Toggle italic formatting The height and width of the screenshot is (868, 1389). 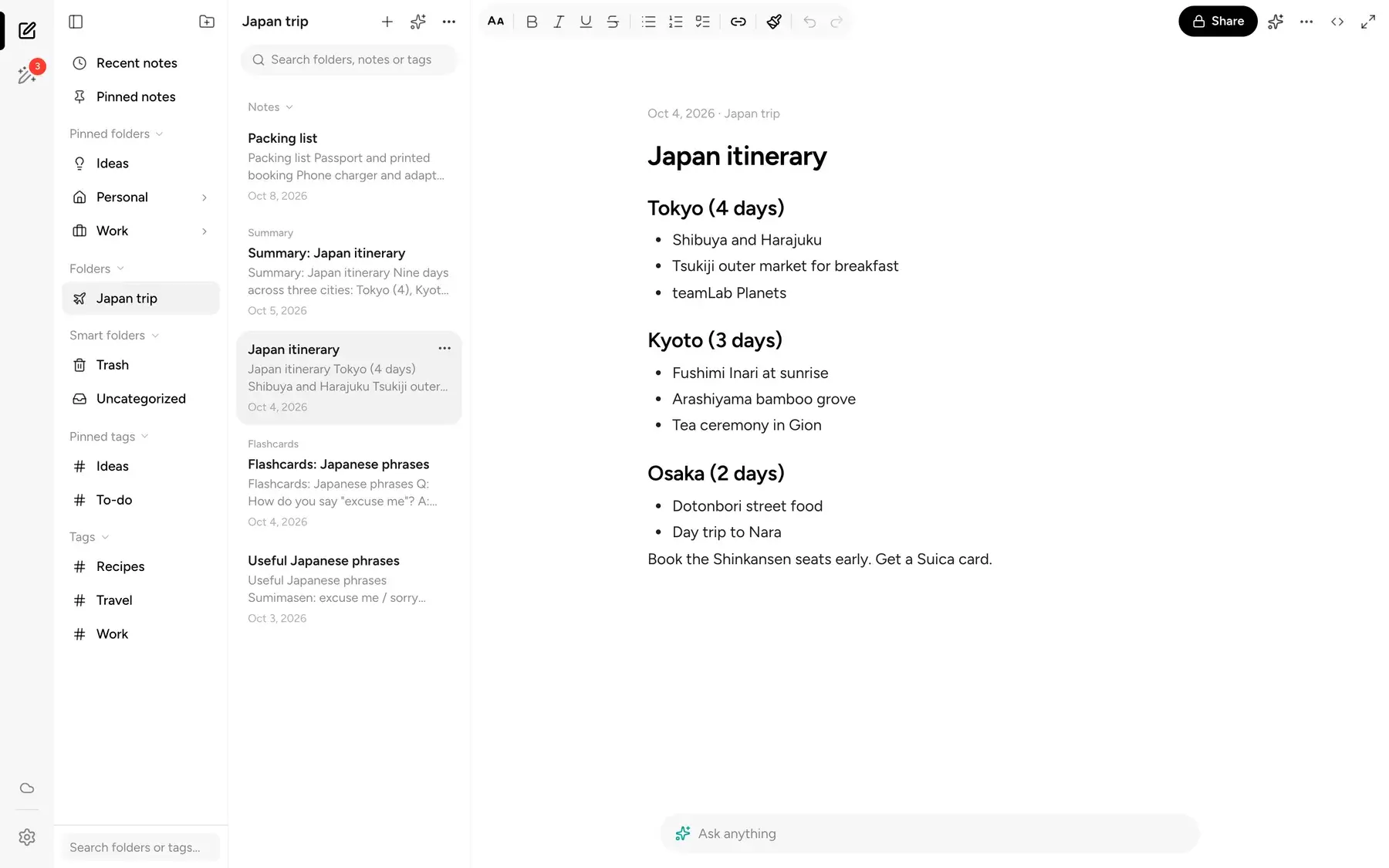coord(559,22)
